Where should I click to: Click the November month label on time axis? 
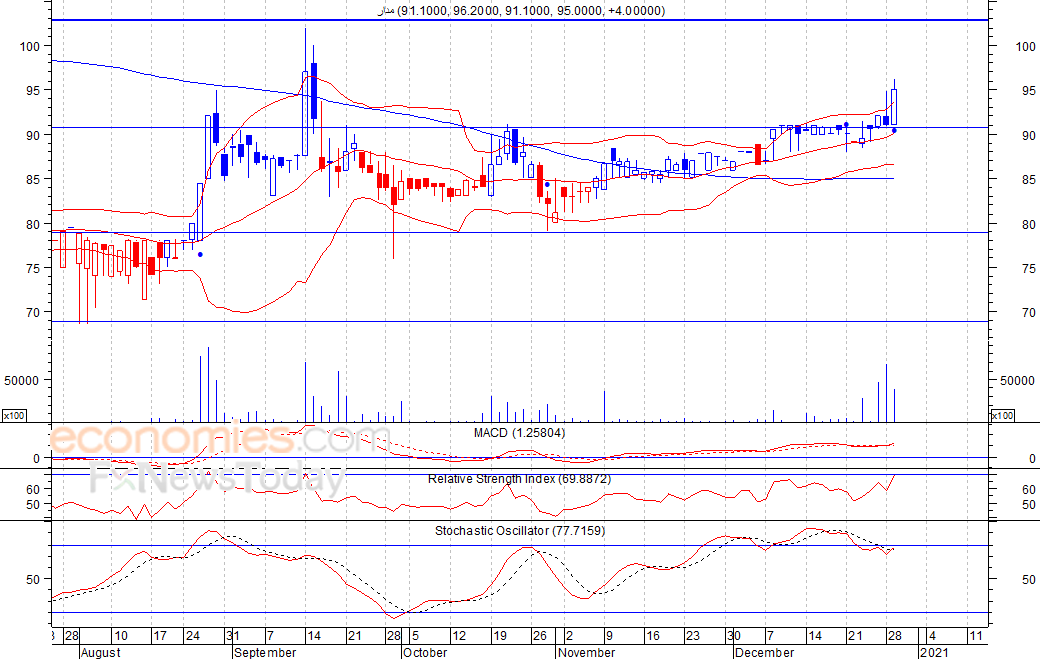click(586, 652)
